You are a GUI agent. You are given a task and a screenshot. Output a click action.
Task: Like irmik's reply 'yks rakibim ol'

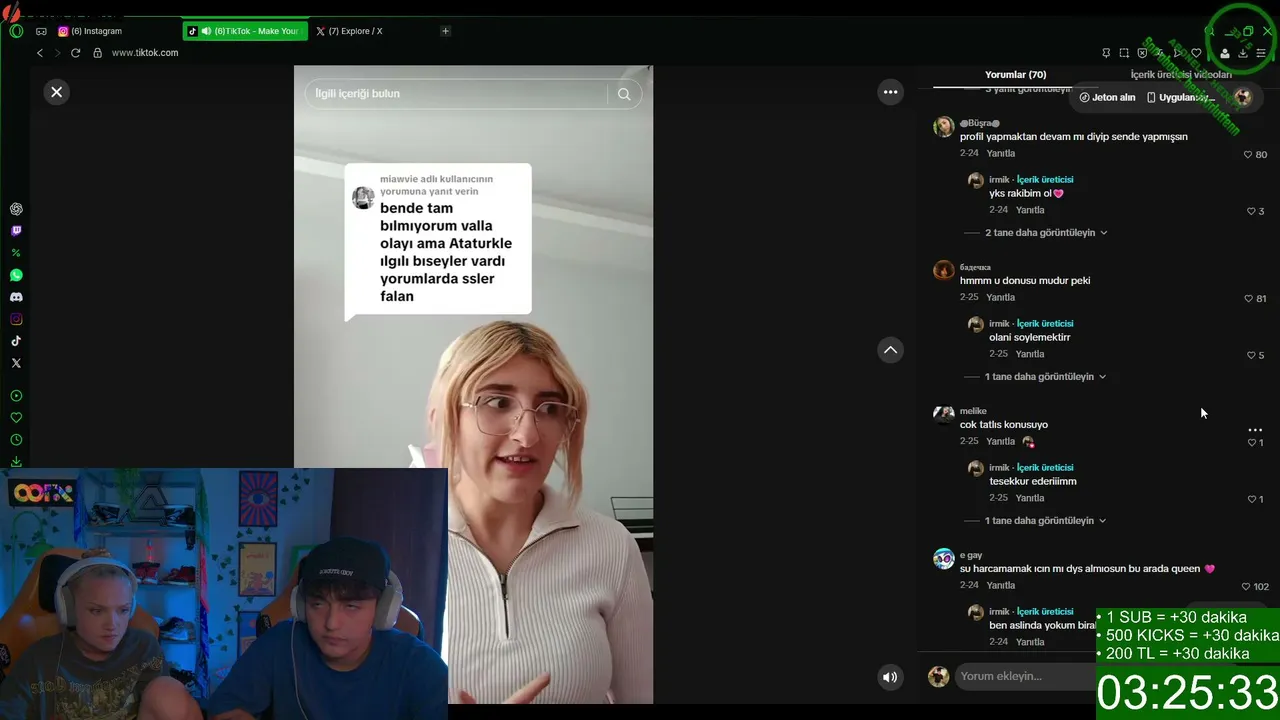pos(1251,211)
